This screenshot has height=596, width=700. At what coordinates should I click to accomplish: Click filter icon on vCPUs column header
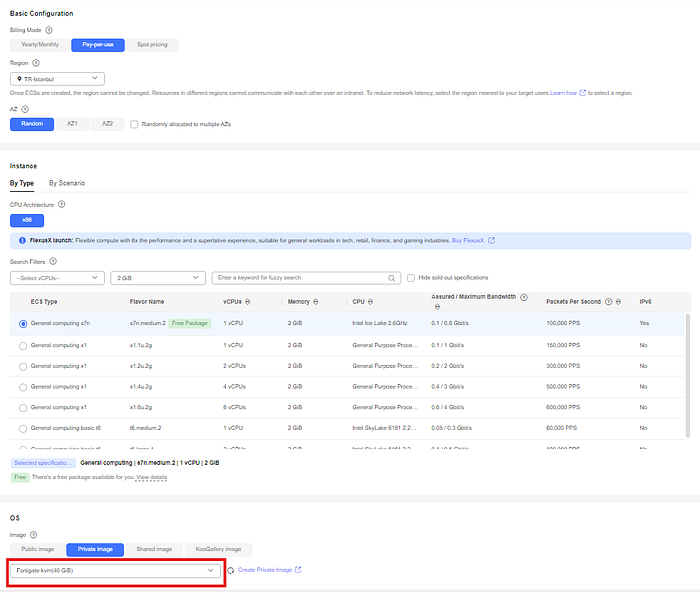[248, 302]
